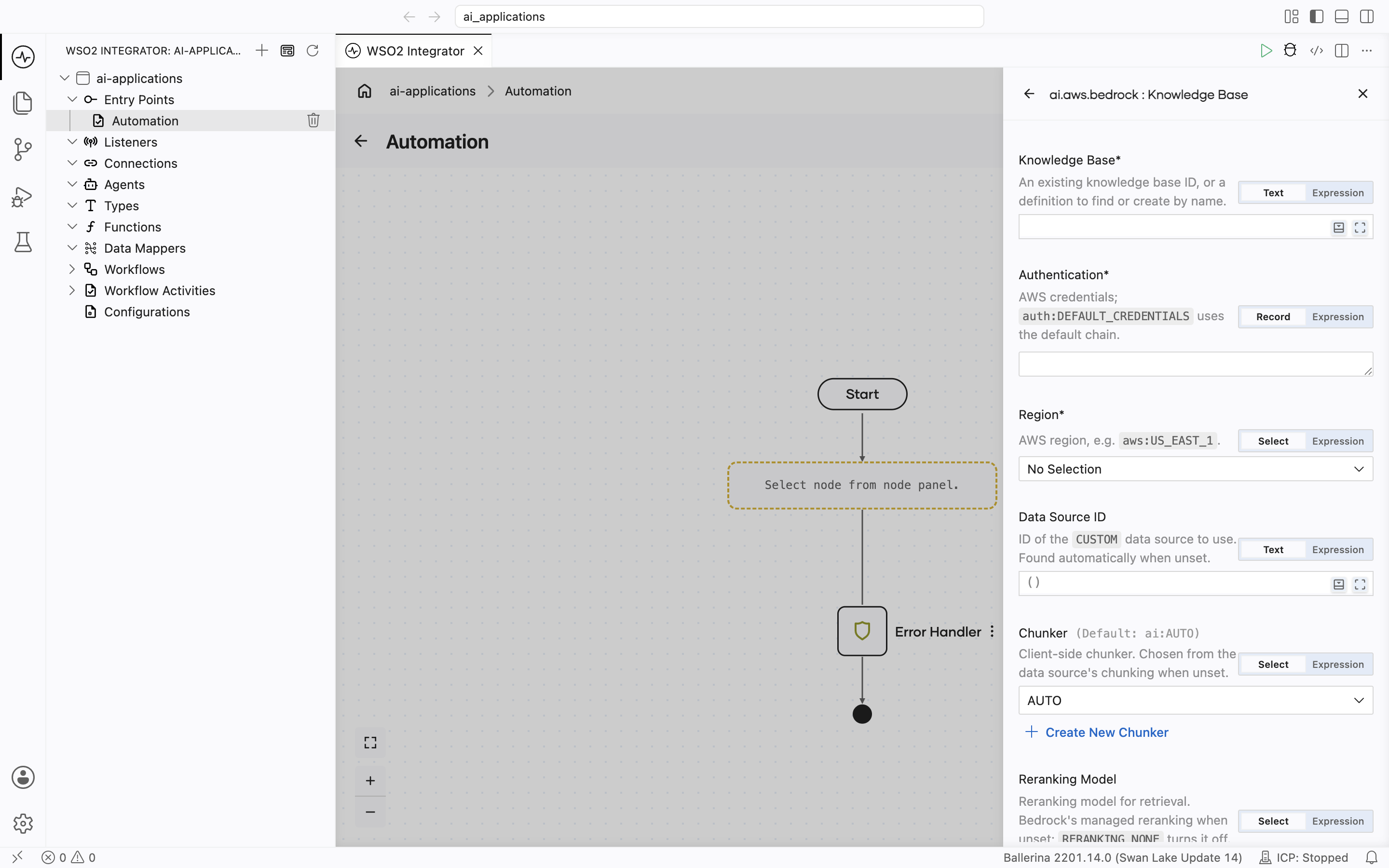Open the WSO2 Integrator activity bar icon
This screenshot has height=868, width=1389.
coord(23,57)
